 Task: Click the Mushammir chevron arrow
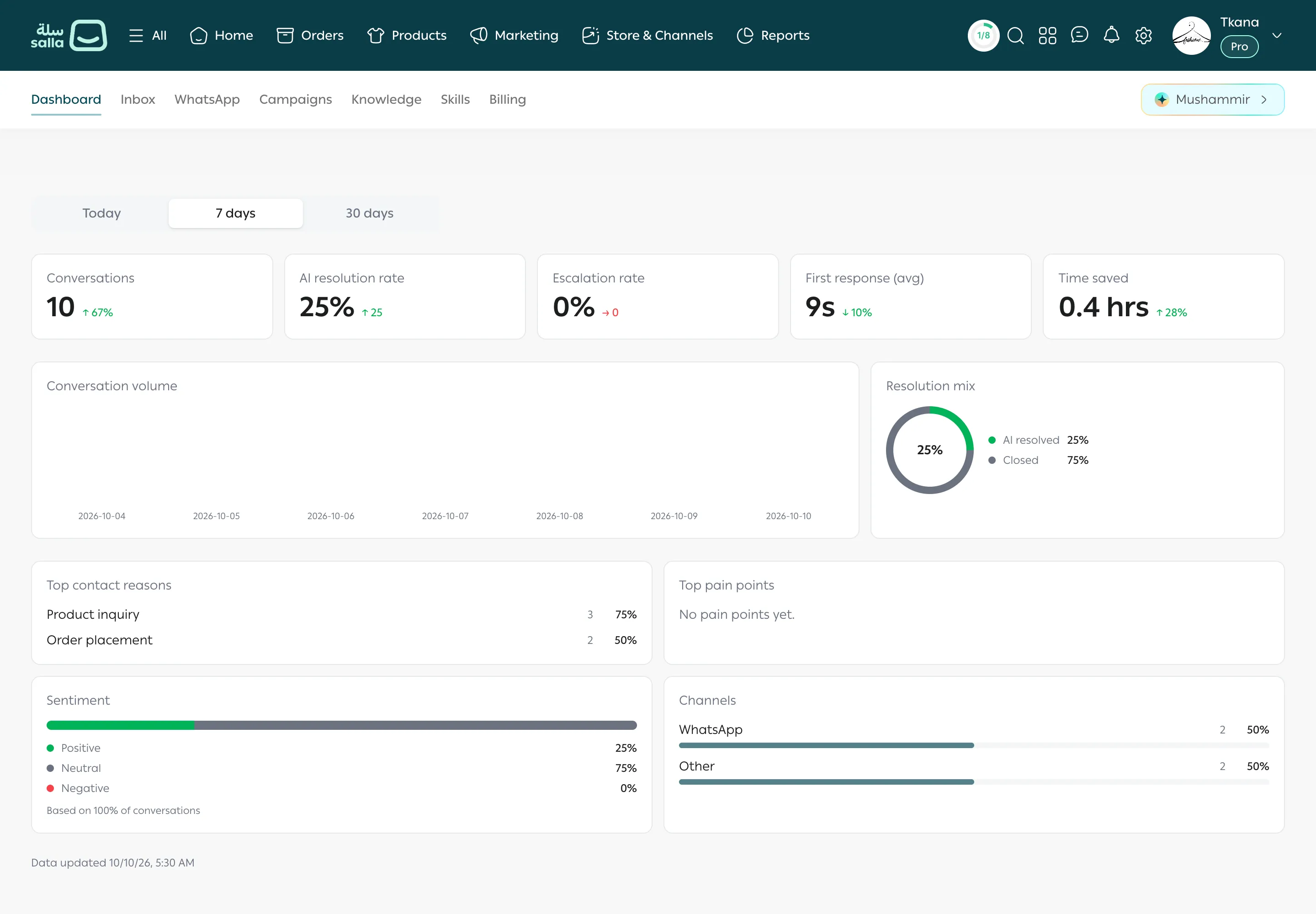tap(1264, 100)
